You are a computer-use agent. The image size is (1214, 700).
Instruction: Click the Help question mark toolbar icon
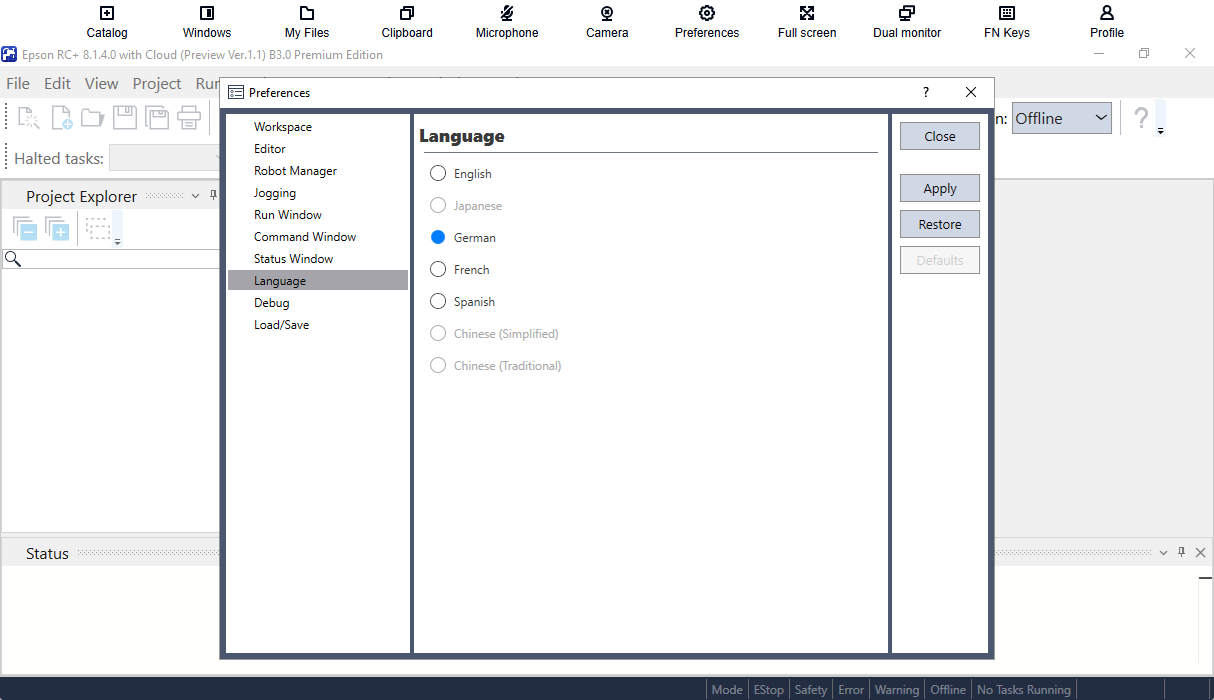tap(1141, 118)
